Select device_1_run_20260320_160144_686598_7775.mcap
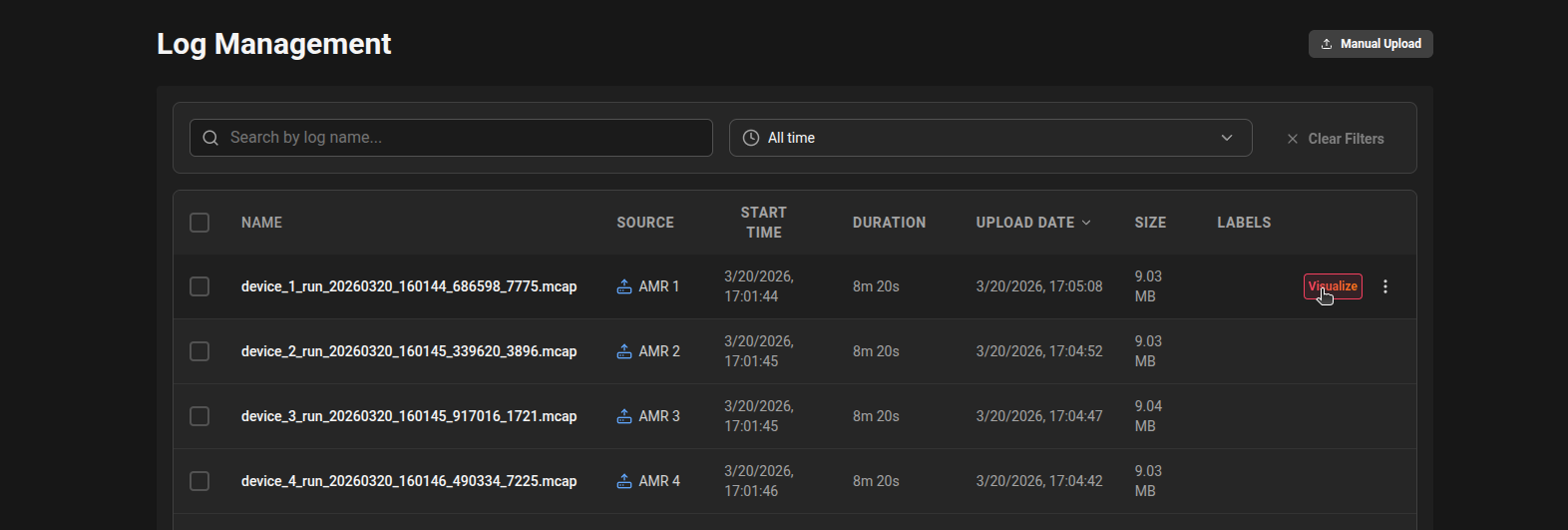Image resolution: width=1568 pixels, height=530 pixels. point(409,286)
